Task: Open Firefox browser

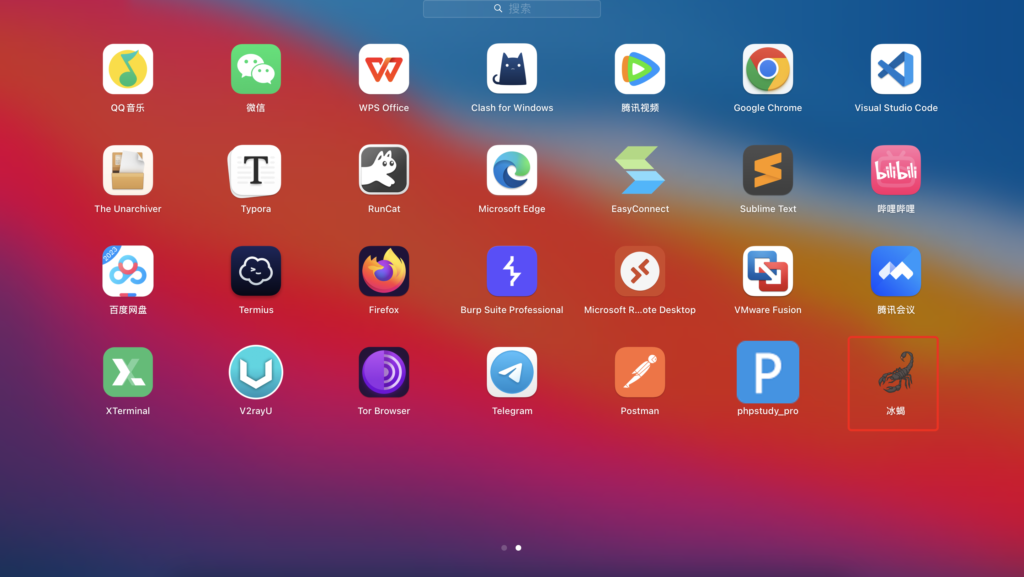Action: 384,272
